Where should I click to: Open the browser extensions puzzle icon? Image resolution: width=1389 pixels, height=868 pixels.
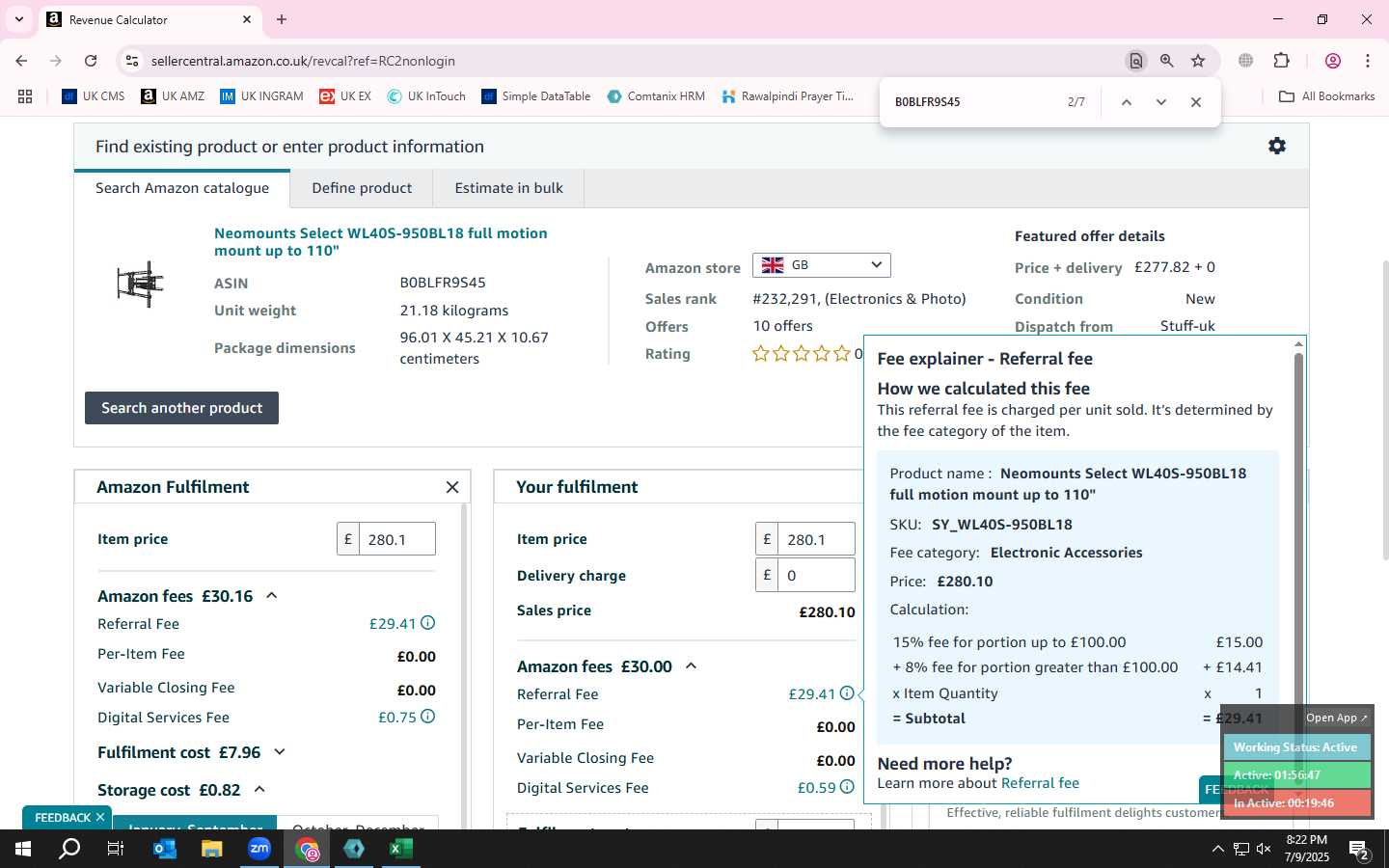pos(1281,61)
